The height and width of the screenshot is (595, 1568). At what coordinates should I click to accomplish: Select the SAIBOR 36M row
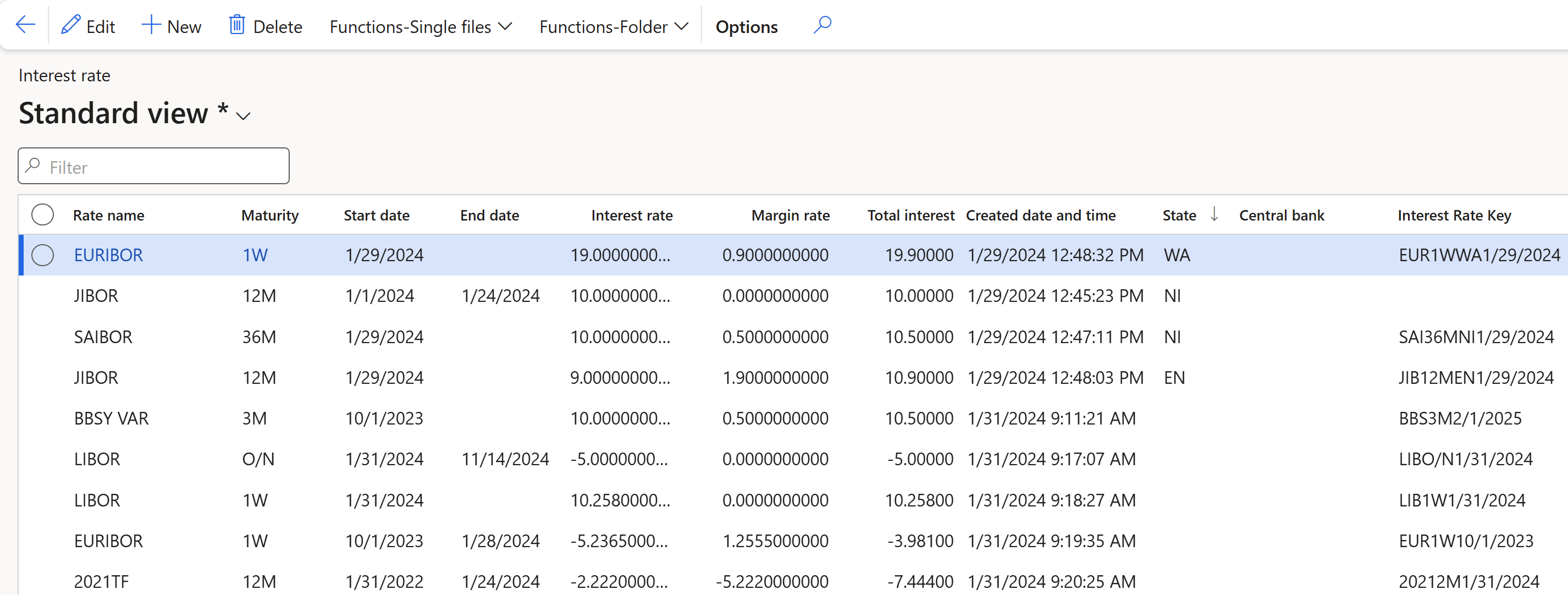[103, 337]
